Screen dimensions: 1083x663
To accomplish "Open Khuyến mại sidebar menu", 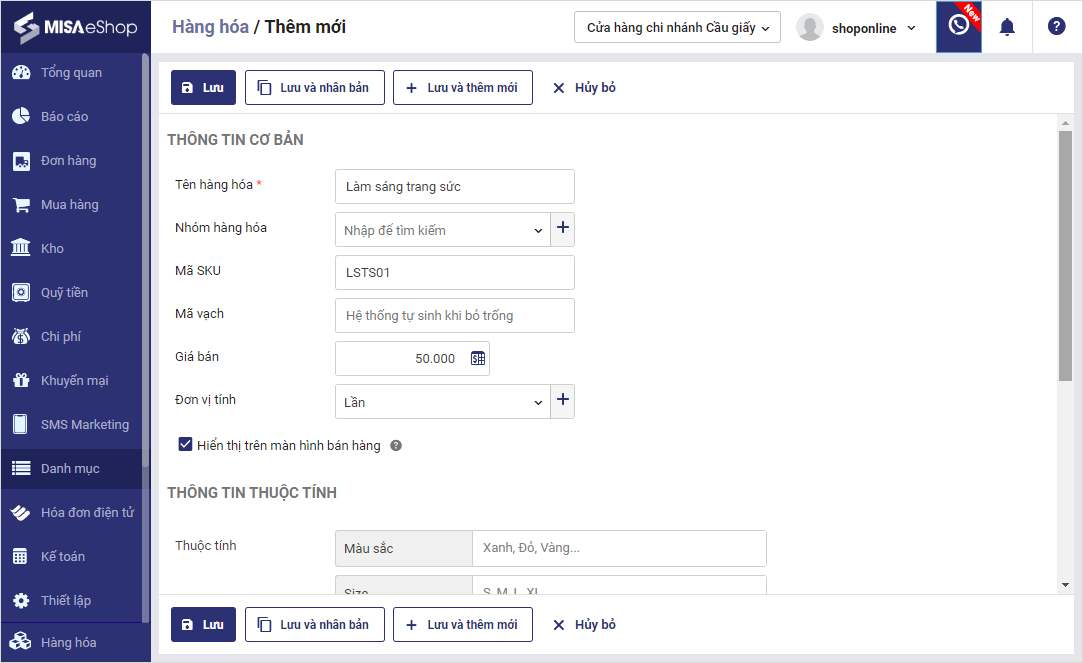I will click(x=74, y=381).
